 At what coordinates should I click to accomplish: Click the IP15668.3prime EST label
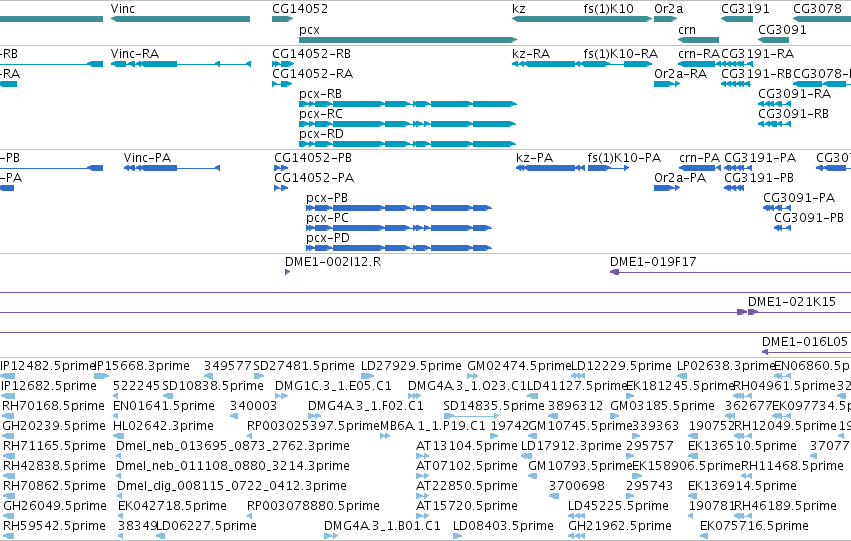[142, 365]
